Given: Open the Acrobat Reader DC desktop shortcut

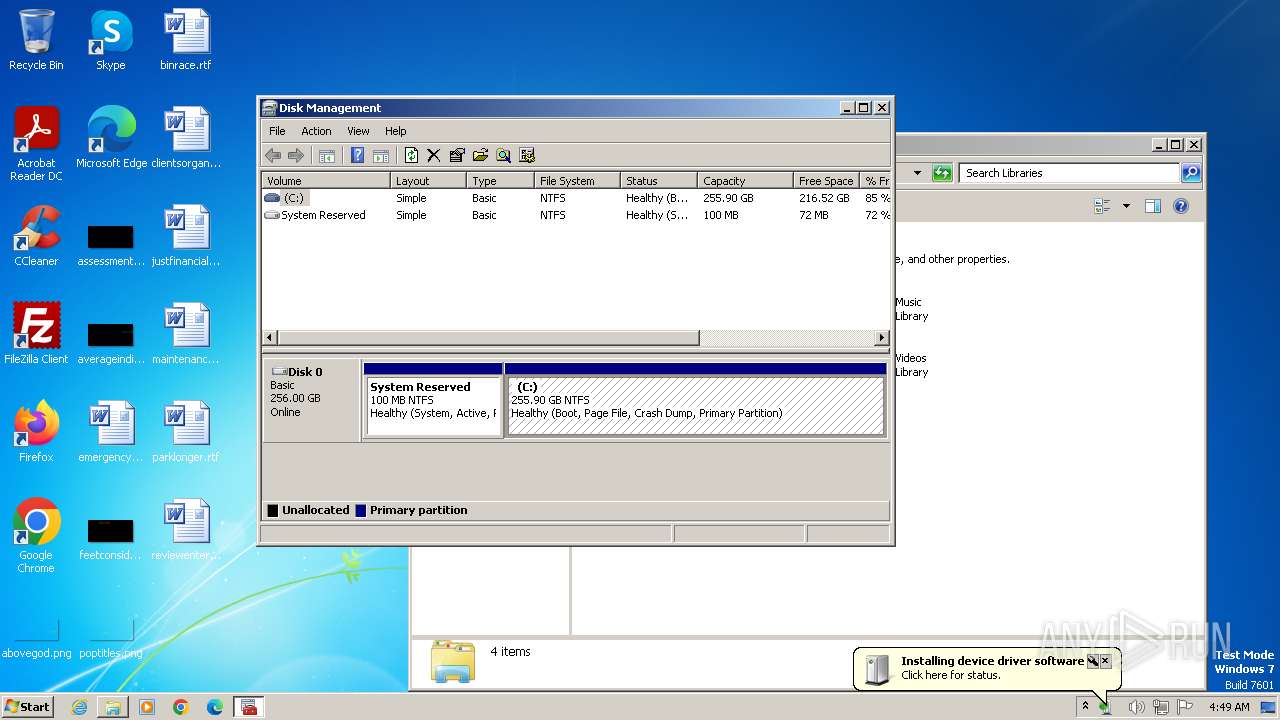Looking at the screenshot, I should pos(36,144).
